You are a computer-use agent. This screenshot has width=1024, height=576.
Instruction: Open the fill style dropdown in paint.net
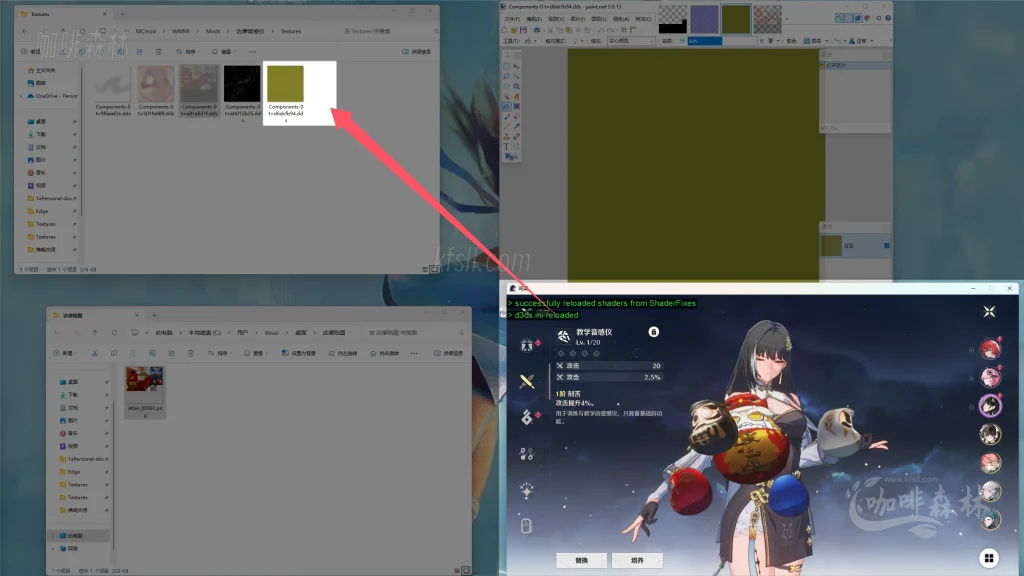pyautogui.click(x=630, y=41)
